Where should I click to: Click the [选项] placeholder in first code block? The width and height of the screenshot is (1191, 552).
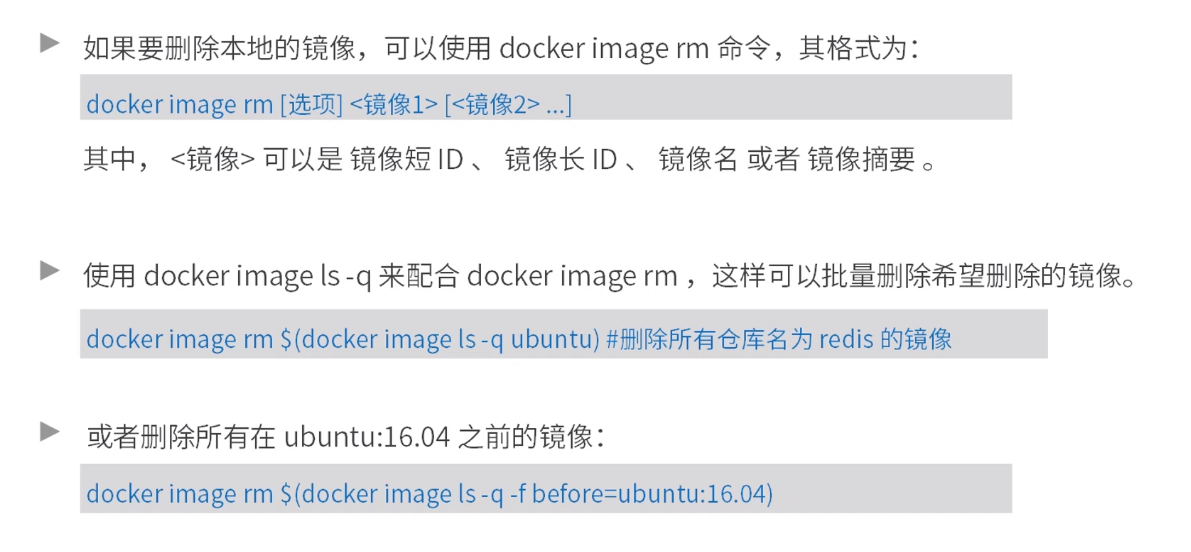point(311,105)
